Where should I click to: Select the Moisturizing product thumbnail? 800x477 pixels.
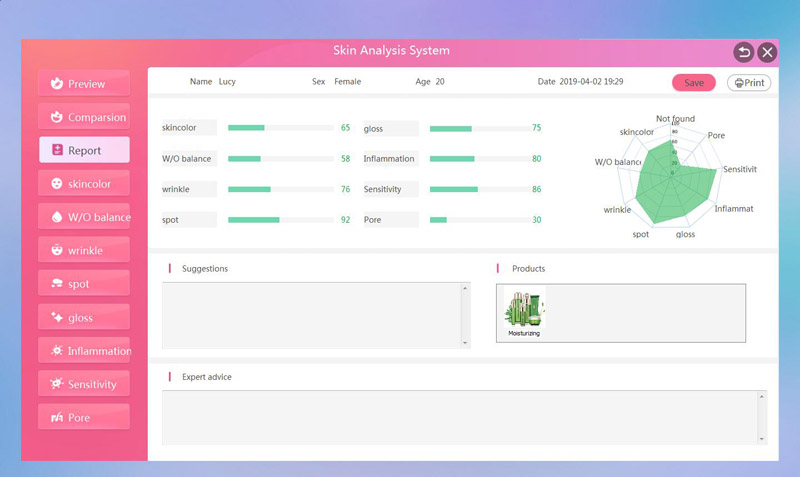523,314
